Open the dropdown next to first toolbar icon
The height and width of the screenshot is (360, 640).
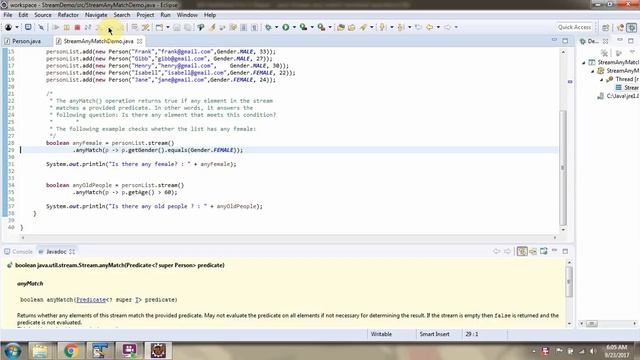(17, 27)
